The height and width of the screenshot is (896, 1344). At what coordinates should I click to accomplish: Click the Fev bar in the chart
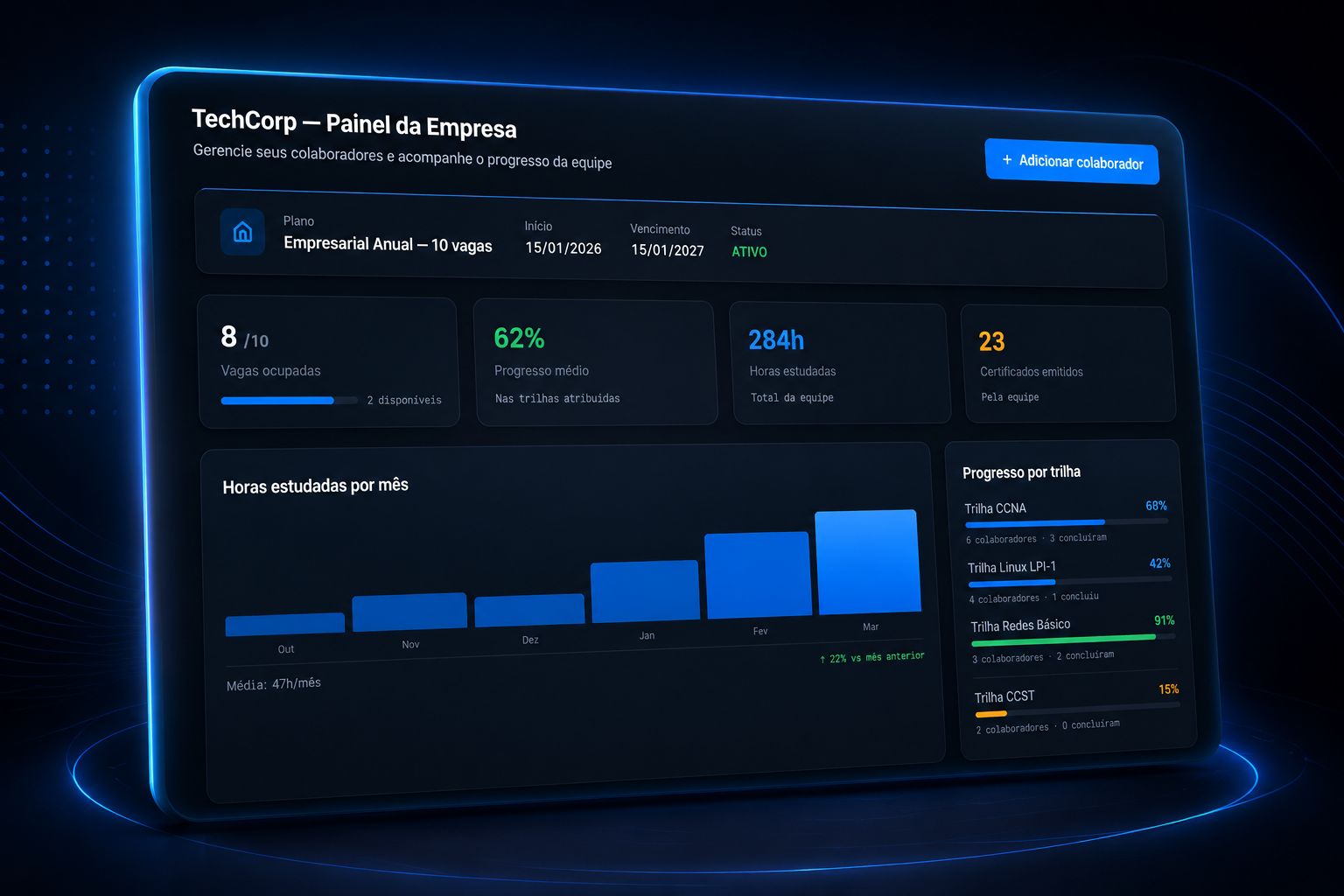coord(758,575)
